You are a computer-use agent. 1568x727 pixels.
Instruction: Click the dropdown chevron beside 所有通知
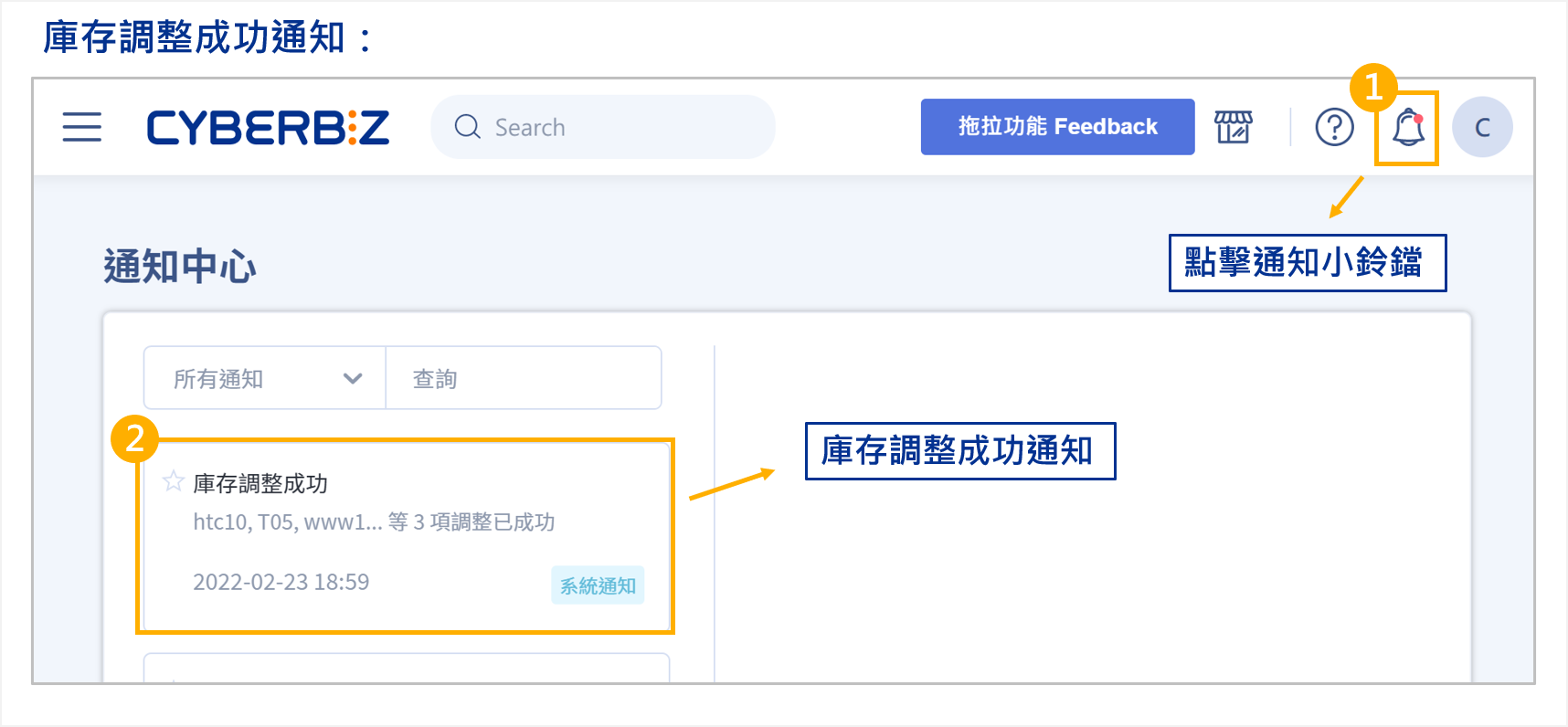point(353,378)
